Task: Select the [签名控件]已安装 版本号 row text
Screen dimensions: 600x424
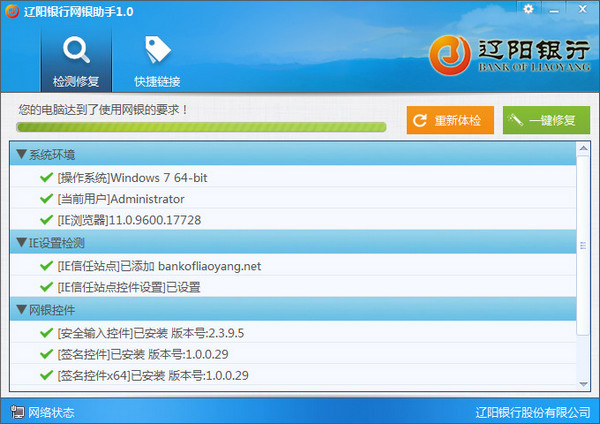Action: pyautogui.click(x=143, y=354)
